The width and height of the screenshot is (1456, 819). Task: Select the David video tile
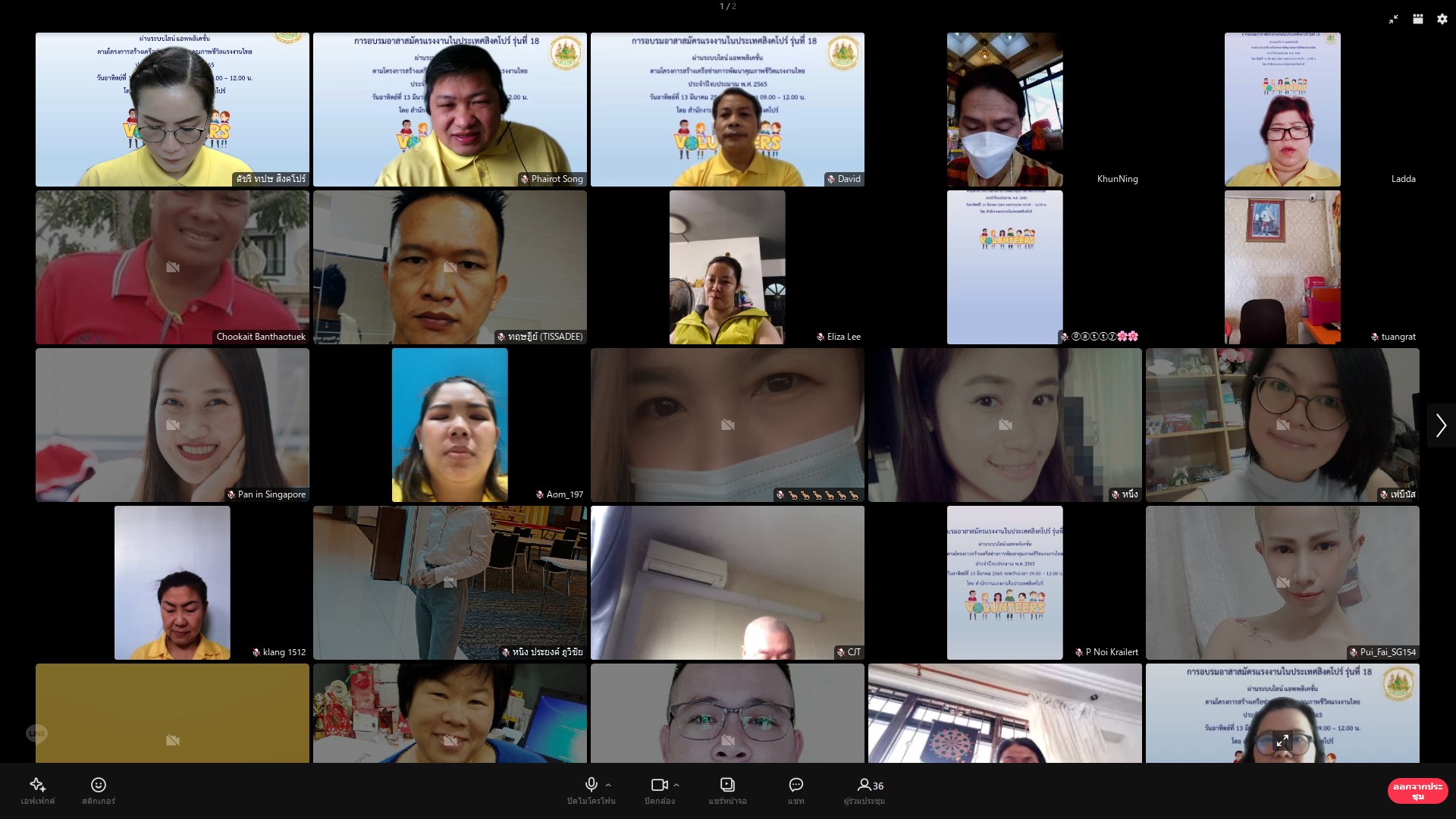pos(727,109)
